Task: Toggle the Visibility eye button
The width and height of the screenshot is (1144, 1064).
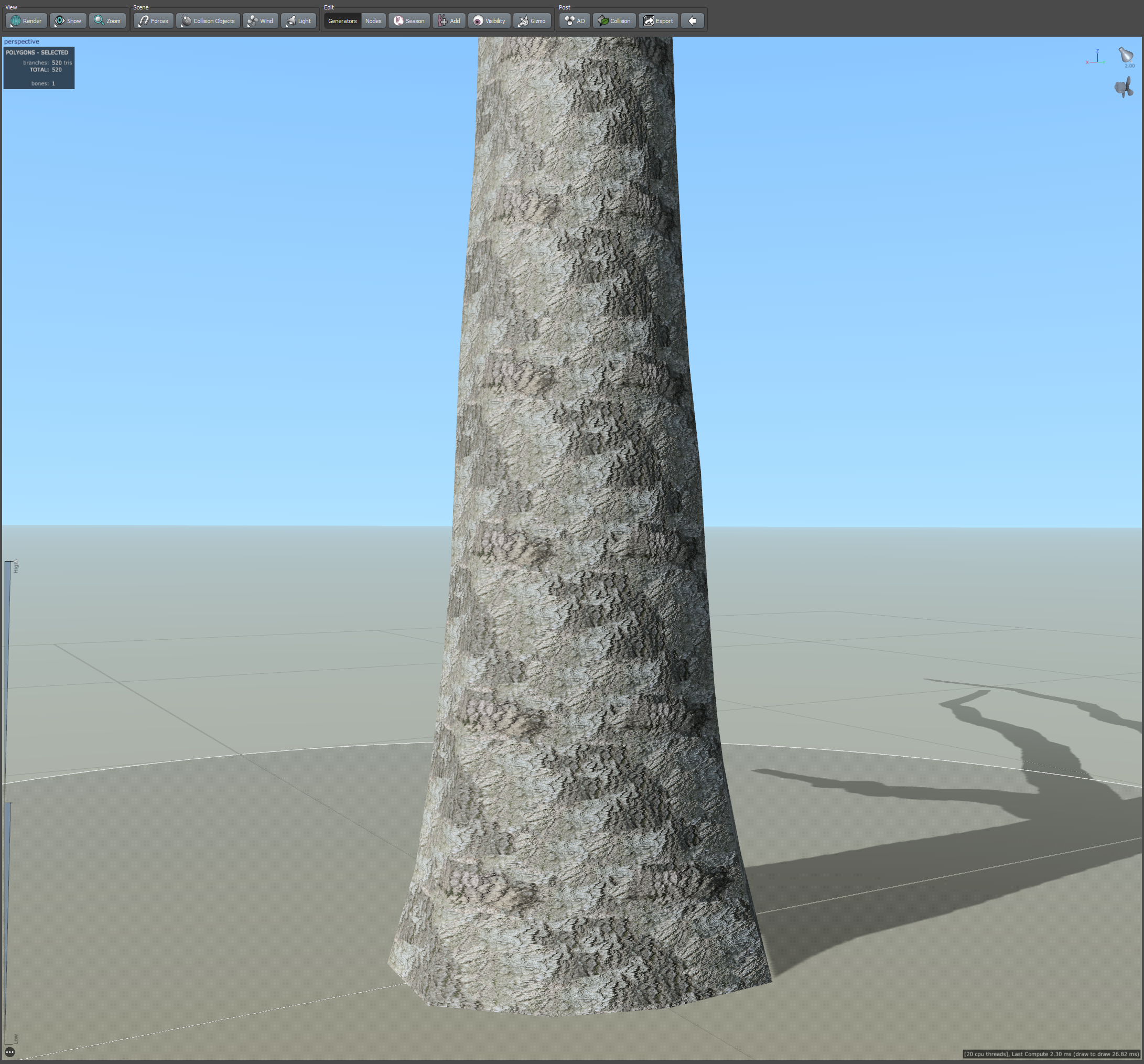Action: (x=489, y=21)
